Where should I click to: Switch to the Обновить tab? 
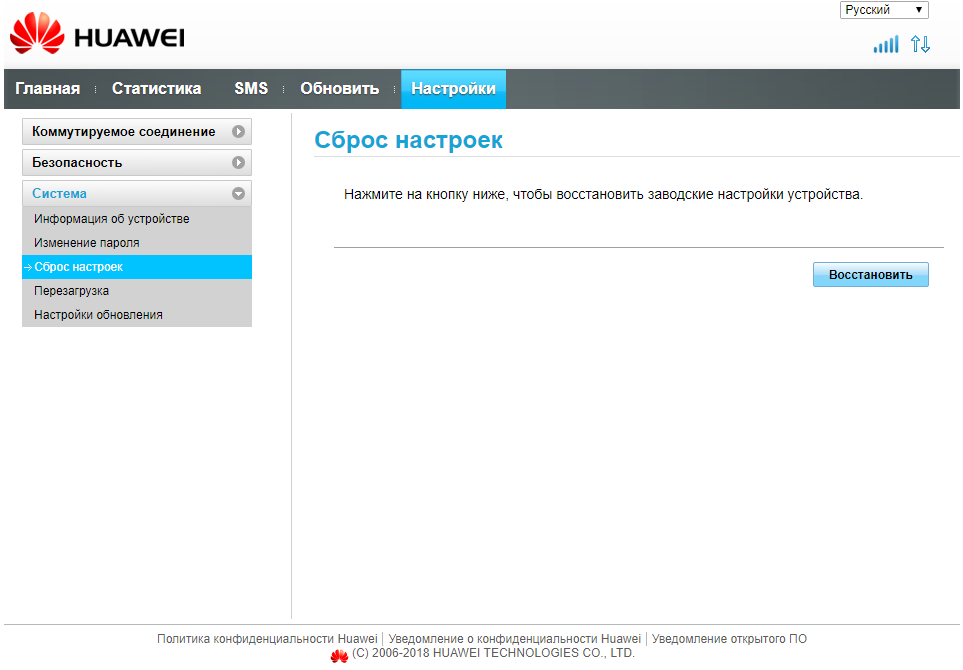[340, 88]
